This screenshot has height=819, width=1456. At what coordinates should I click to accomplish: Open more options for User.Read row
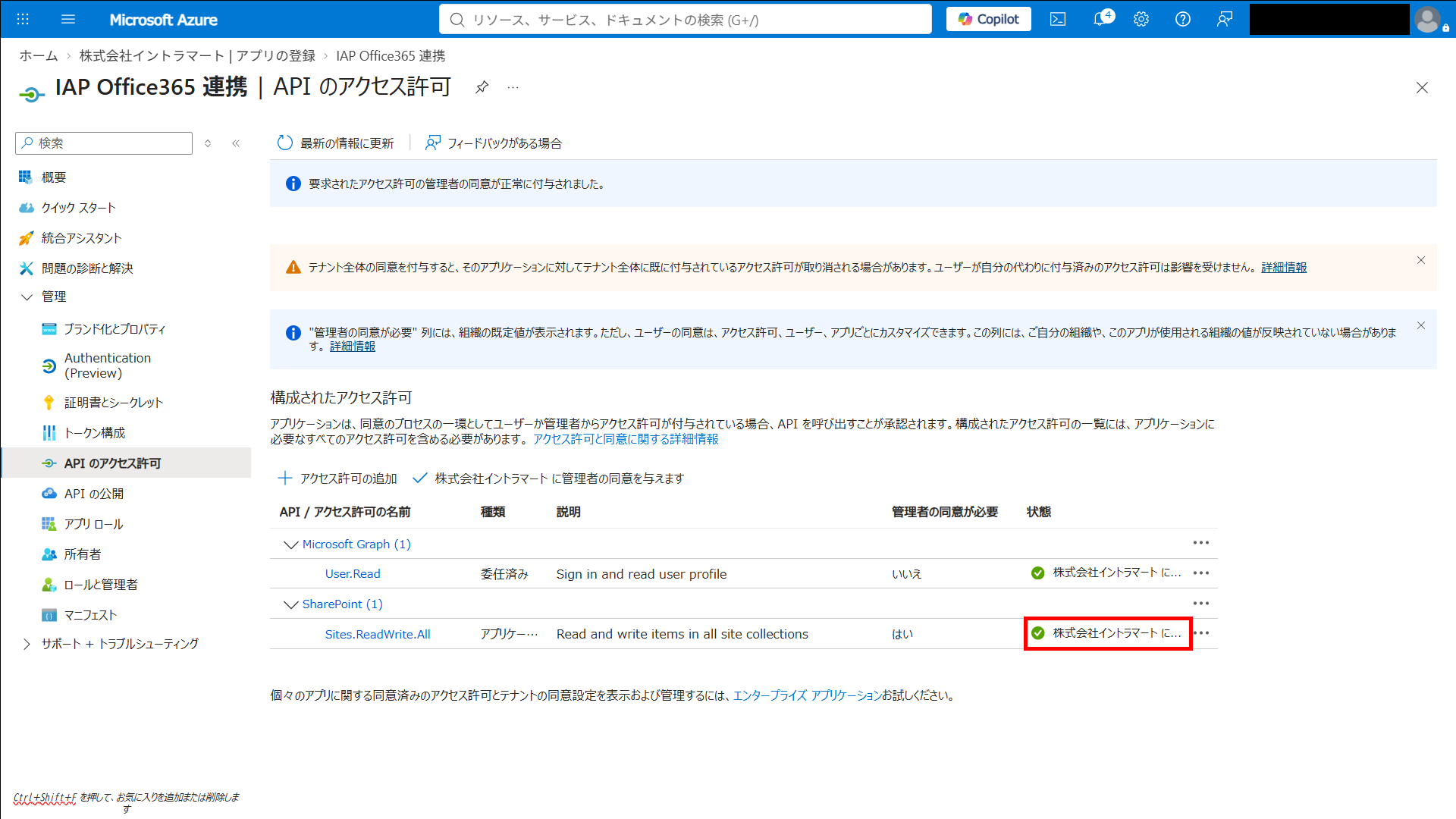[x=1201, y=573]
